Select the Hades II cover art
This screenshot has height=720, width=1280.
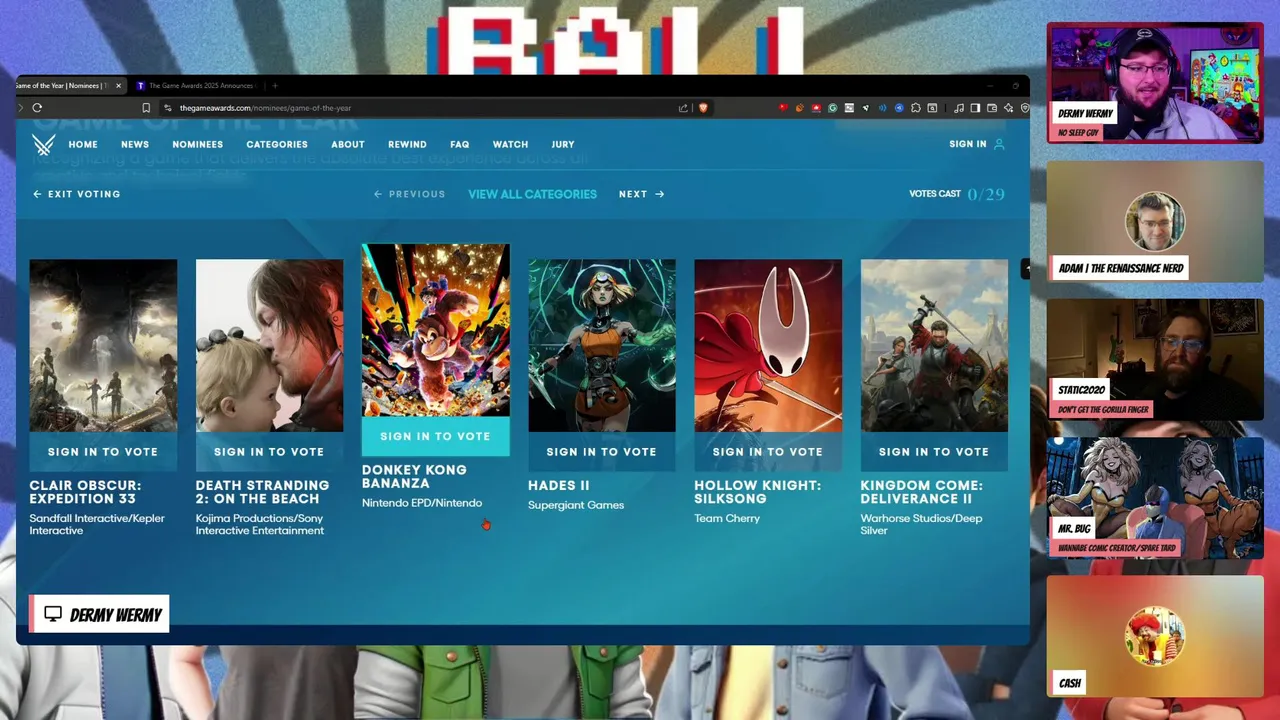[x=602, y=346]
